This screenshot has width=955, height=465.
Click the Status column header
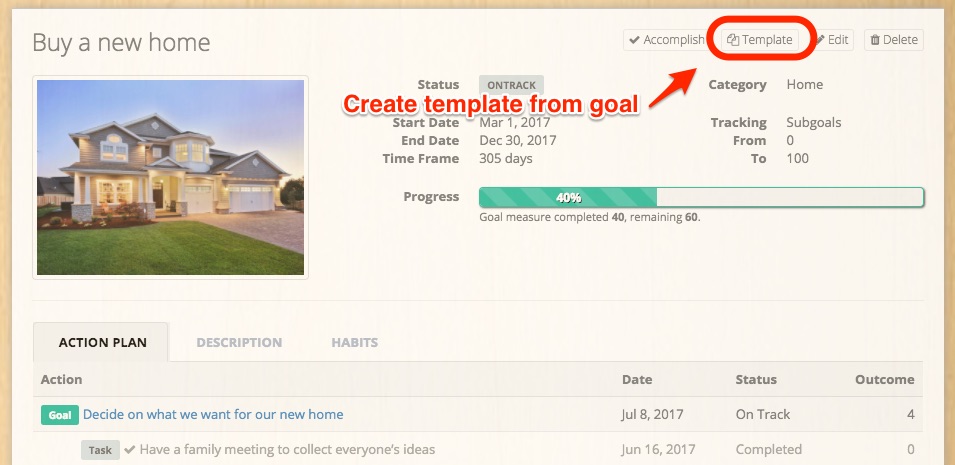coord(756,380)
